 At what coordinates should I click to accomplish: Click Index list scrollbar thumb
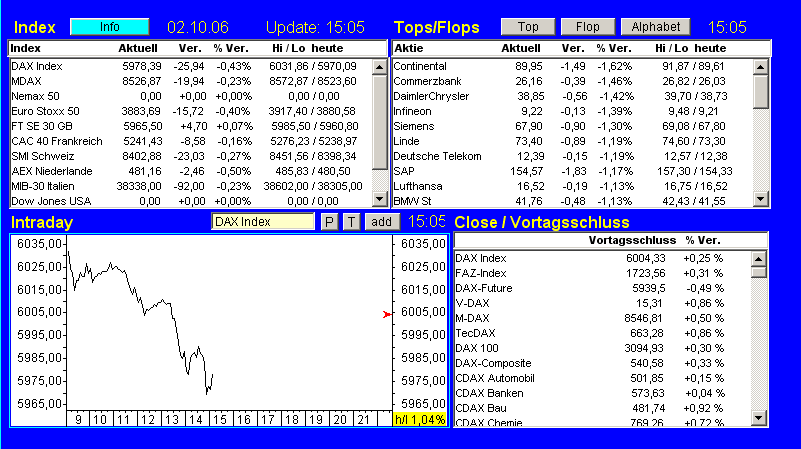tap(380, 122)
